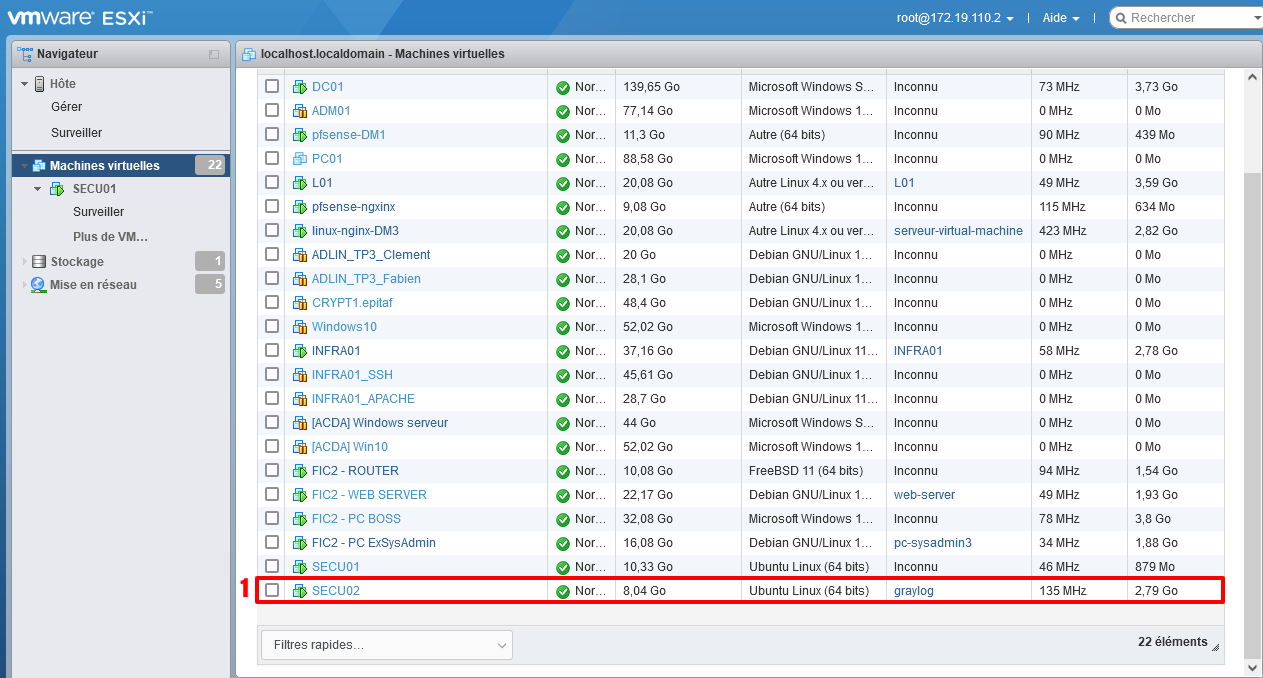Open the Filtres rapides dropdown
This screenshot has height=678, width=1263.
click(386, 646)
